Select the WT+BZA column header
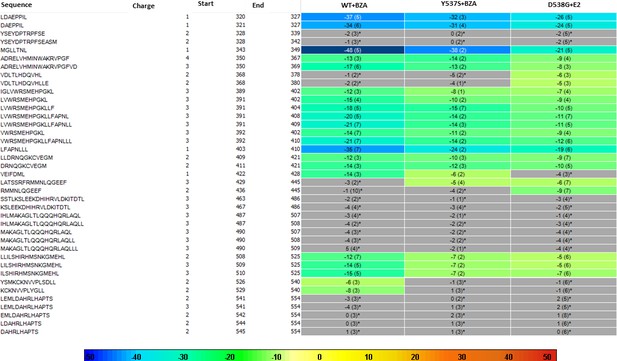Viewport: 617px width, 361px height. (354, 5)
